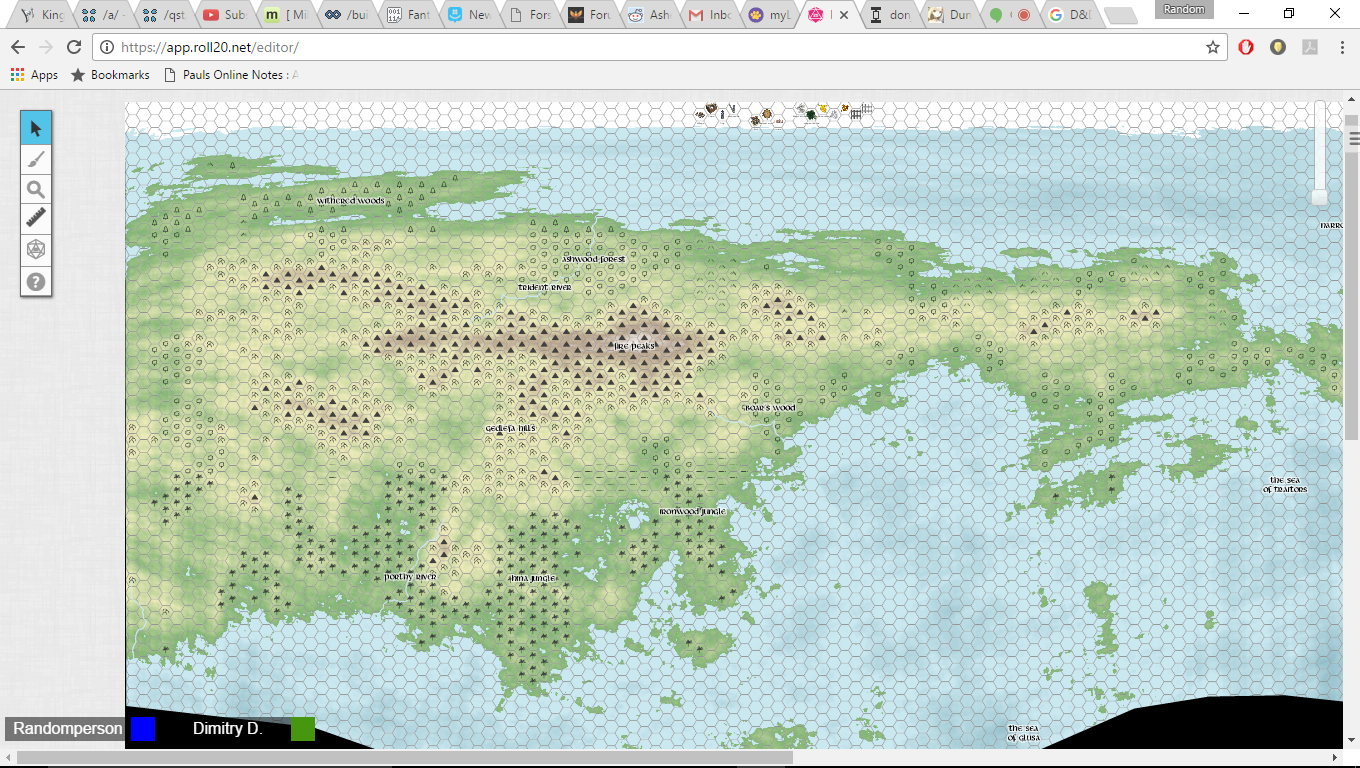Switch to the King tab
This screenshot has width=1360, height=768.
[42, 15]
